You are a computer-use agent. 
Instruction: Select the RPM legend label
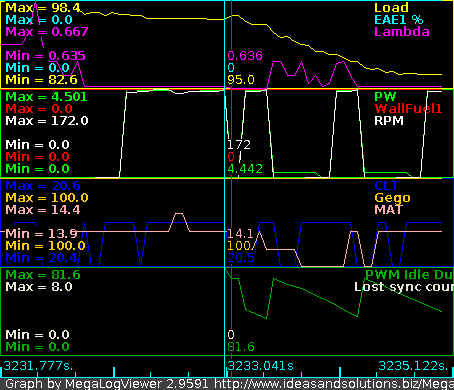click(x=389, y=121)
